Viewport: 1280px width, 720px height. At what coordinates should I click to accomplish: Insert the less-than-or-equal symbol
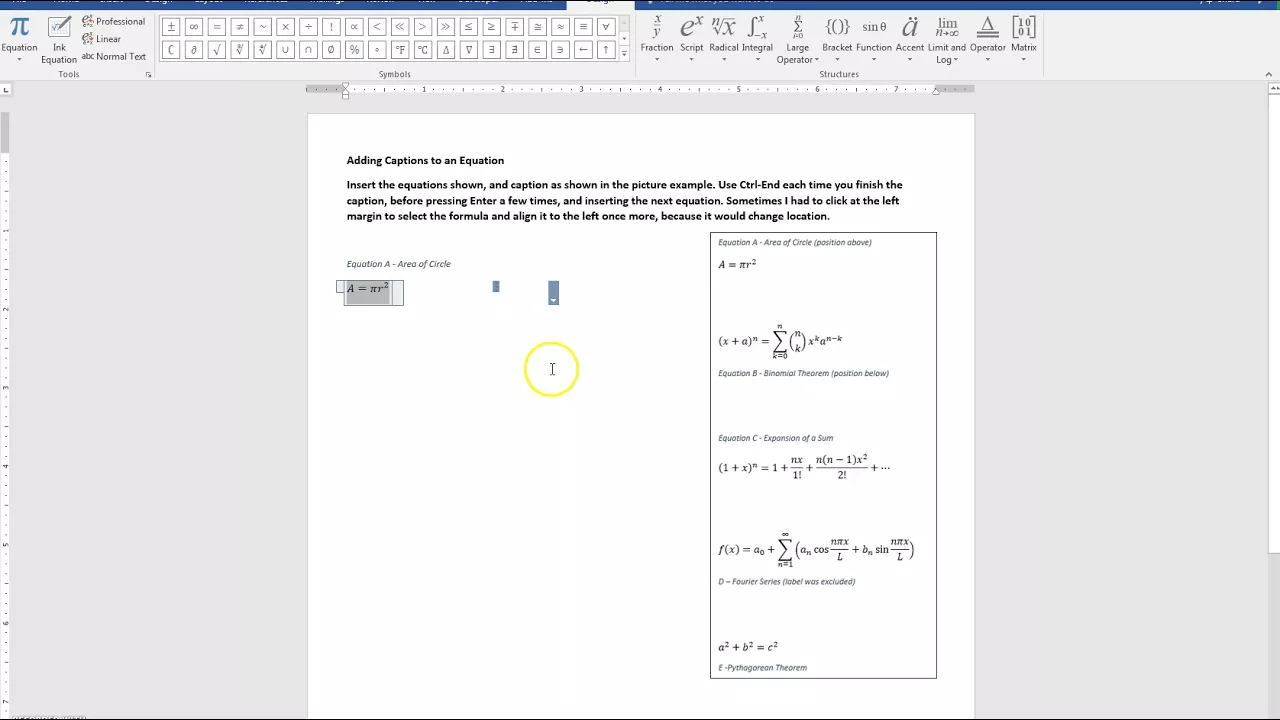468,27
